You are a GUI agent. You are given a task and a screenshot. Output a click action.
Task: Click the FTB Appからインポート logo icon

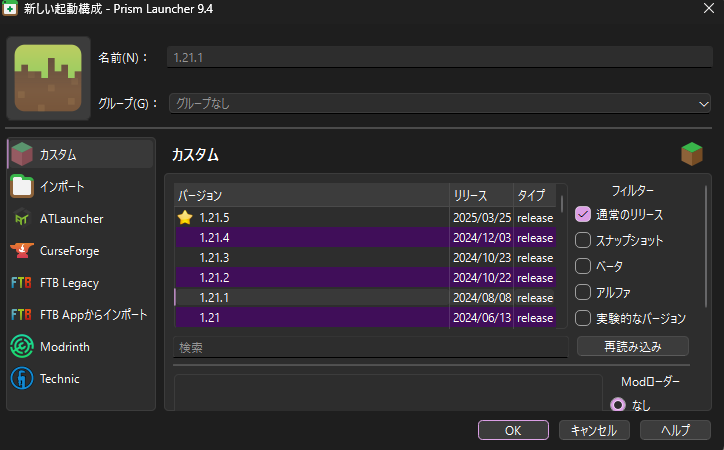[x=21, y=314]
